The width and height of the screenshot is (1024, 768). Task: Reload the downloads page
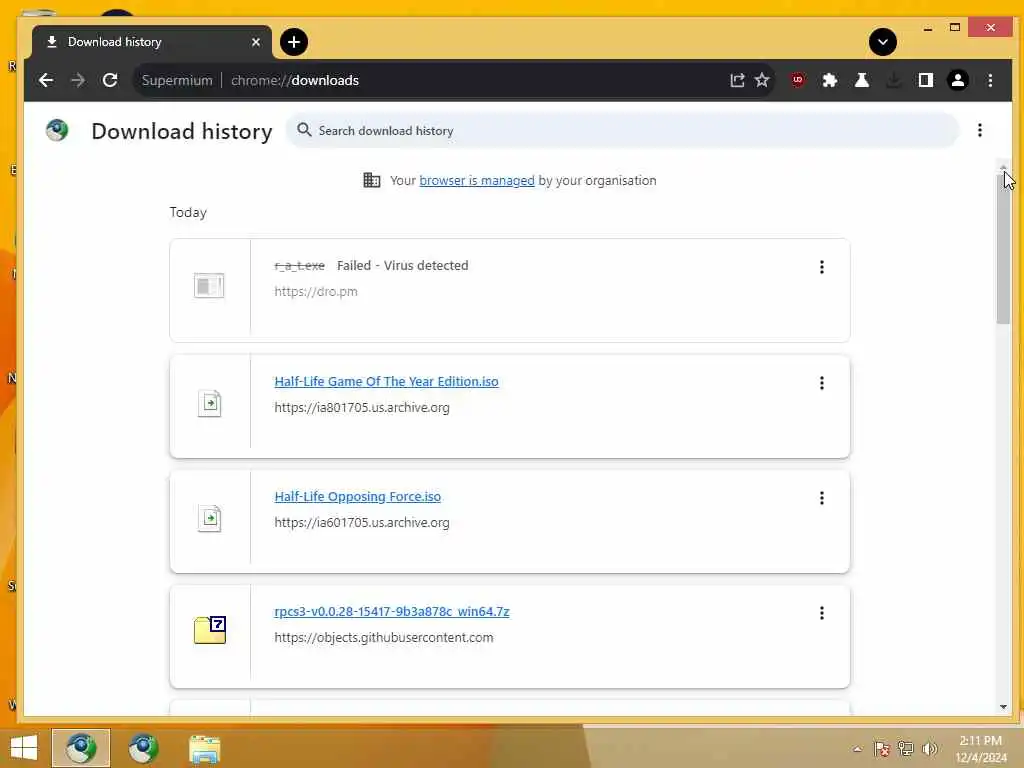(110, 80)
